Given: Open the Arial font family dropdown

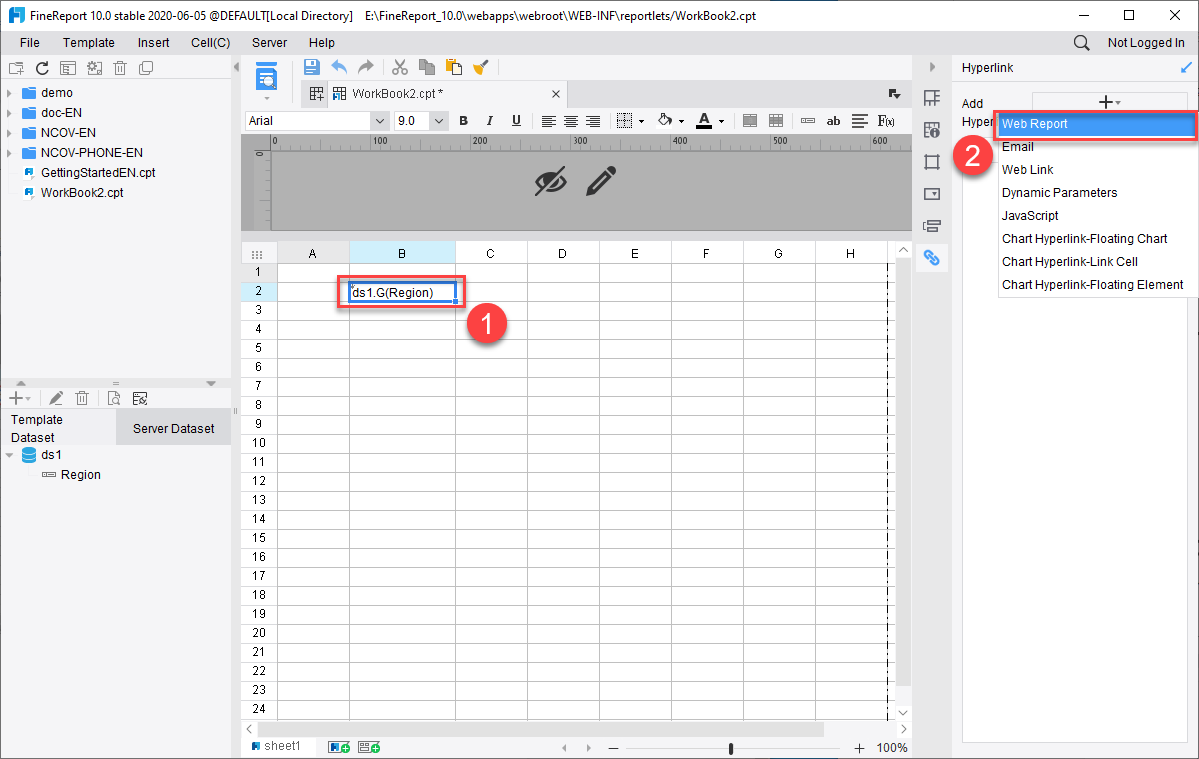Looking at the screenshot, I should point(379,120).
